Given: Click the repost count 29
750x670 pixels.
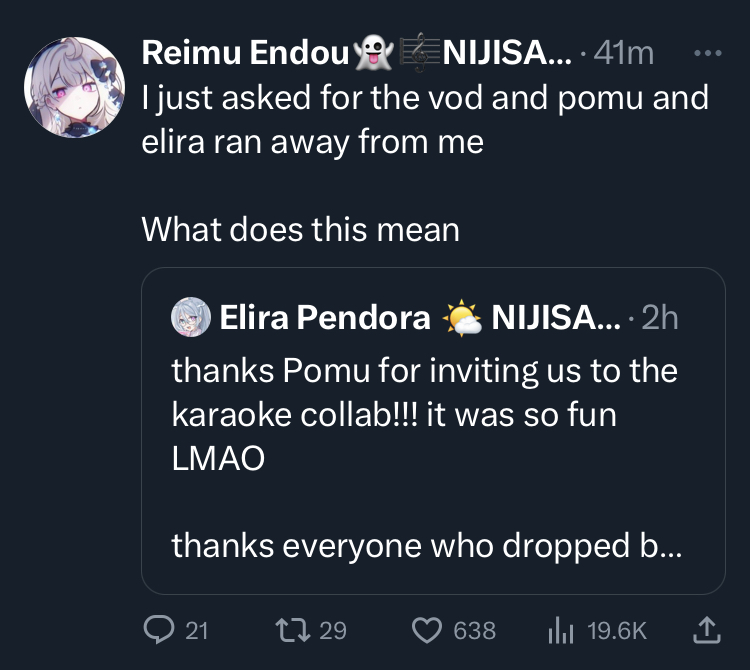Looking at the screenshot, I should [x=333, y=630].
